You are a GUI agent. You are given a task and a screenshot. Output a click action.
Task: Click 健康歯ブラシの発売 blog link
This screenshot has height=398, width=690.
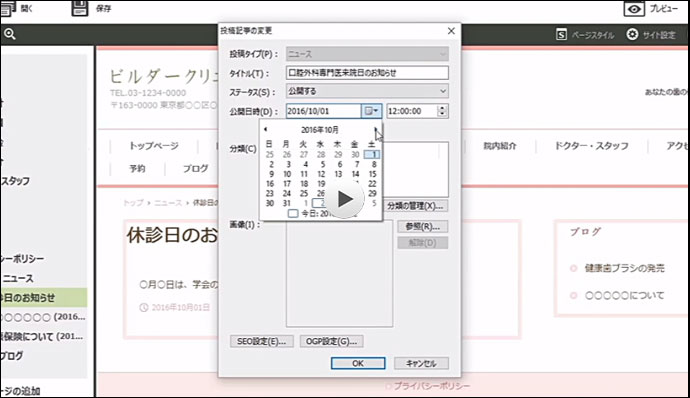click(624, 268)
